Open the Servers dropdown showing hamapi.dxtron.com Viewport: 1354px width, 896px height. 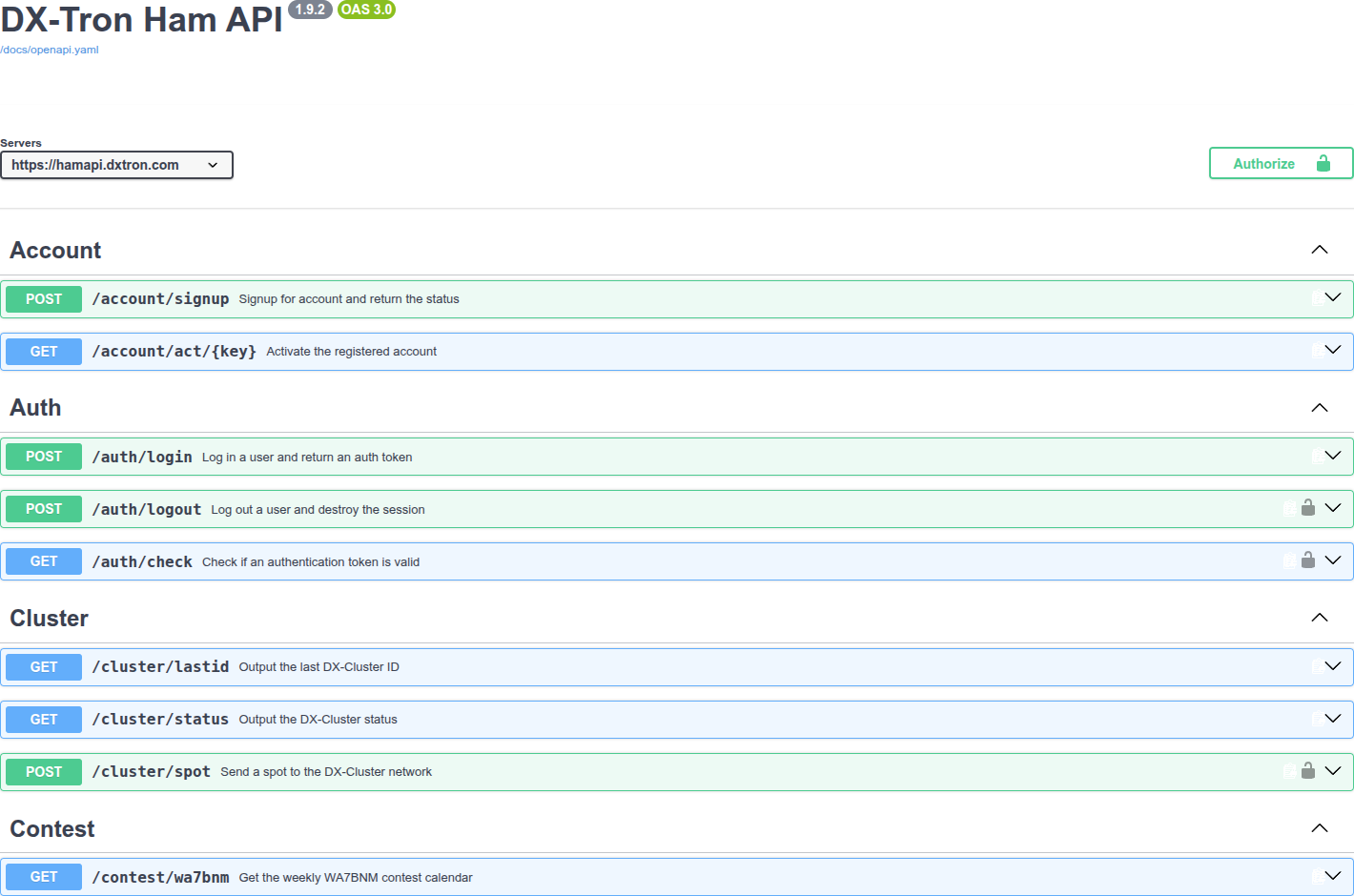[116, 165]
